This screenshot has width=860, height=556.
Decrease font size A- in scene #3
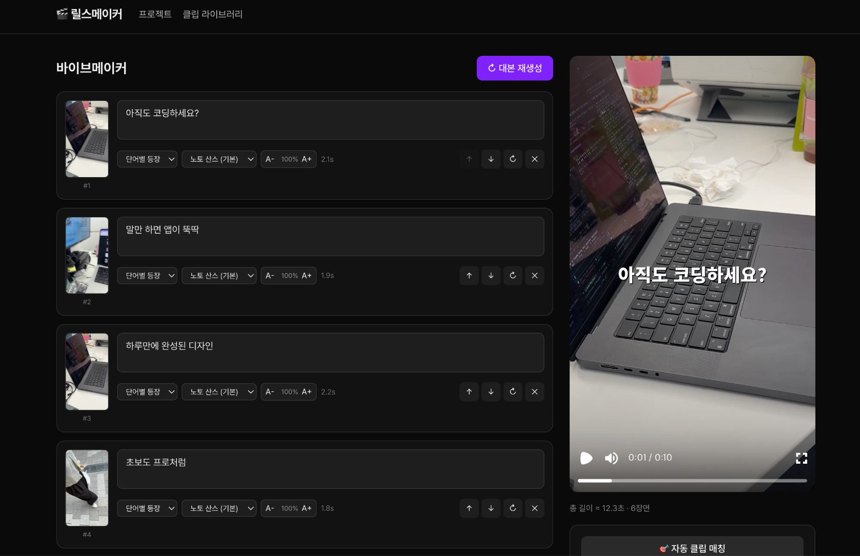click(x=270, y=392)
